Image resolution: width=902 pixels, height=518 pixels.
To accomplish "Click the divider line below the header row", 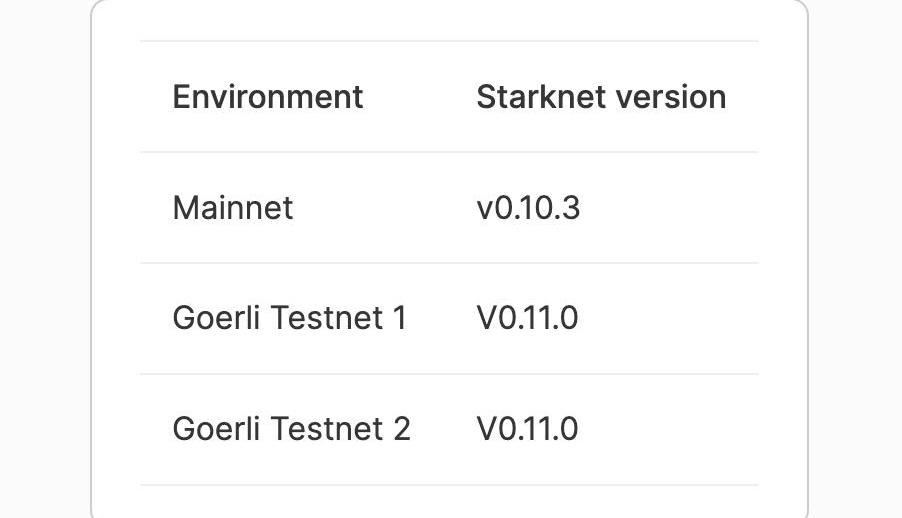I will (x=449, y=152).
